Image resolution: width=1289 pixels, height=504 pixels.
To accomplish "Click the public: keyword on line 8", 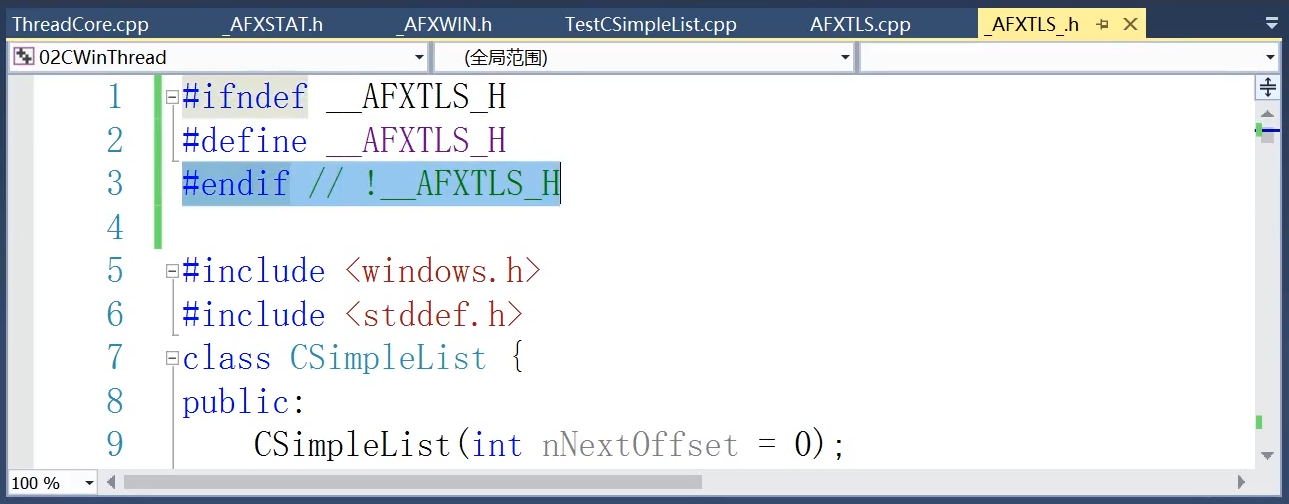I will (243, 402).
